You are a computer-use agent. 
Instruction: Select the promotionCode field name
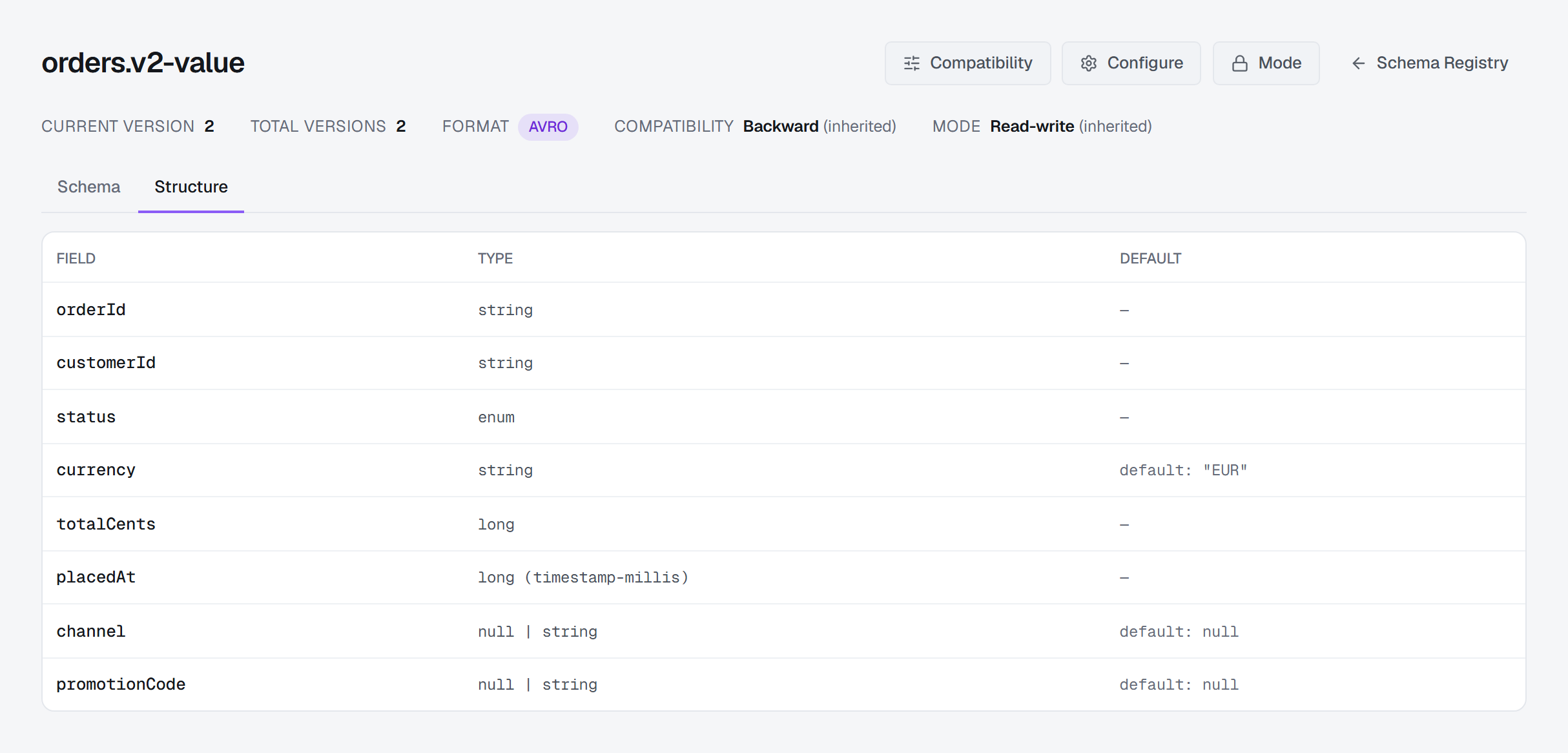(121, 685)
